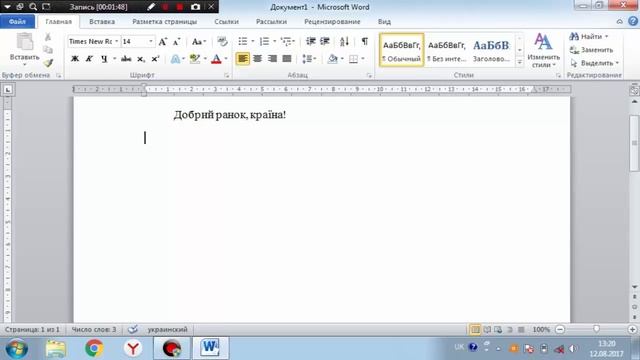Switch to the Вставка tab
This screenshot has width=640, height=360.
point(102,22)
